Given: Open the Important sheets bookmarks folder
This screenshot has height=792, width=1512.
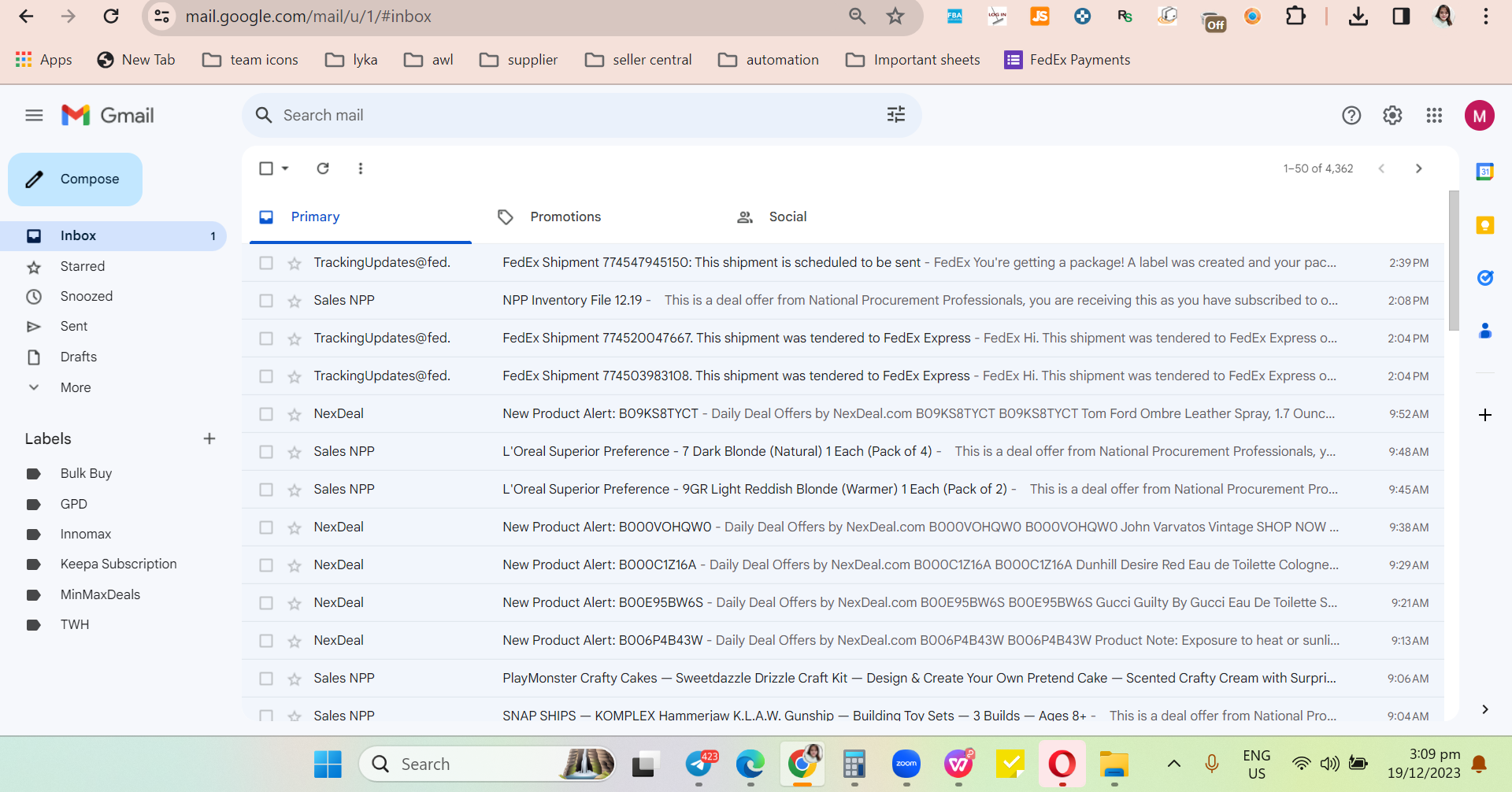Looking at the screenshot, I should (x=913, y=60).
